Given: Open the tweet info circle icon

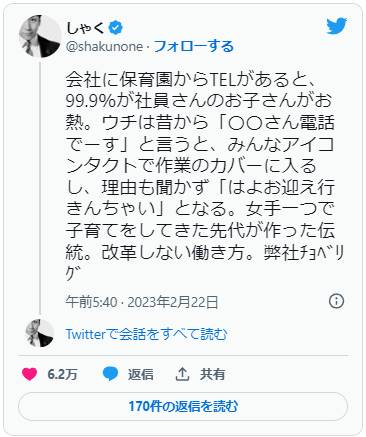Looking at the screenshot, I should click(336, 301).
